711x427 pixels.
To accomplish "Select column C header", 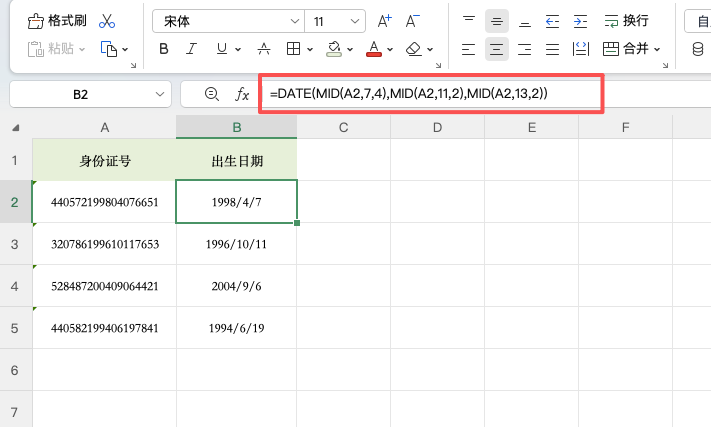I will click(x=344, y=127).
